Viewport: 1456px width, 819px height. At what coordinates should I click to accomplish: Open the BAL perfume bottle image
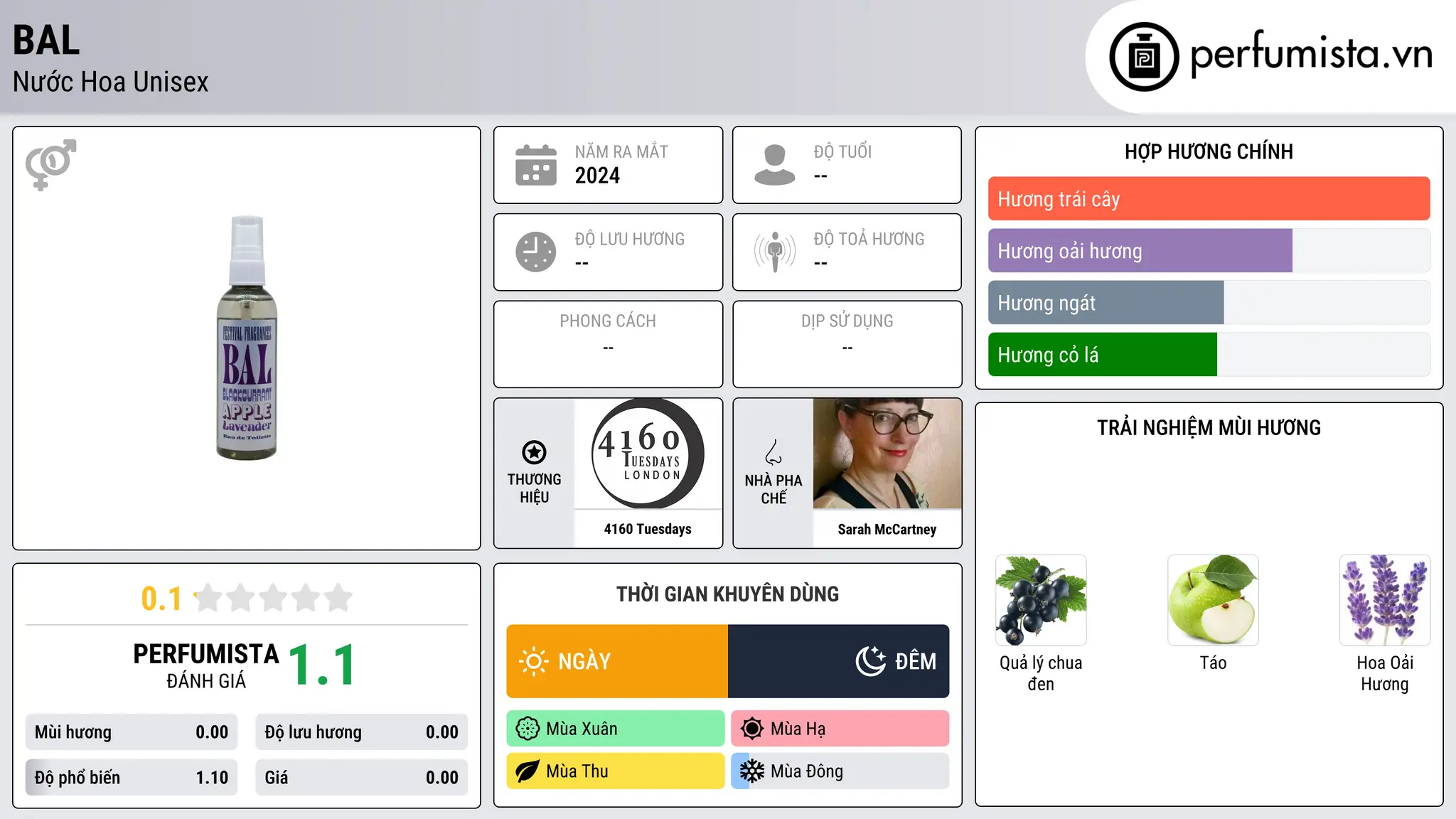(247, 338)
